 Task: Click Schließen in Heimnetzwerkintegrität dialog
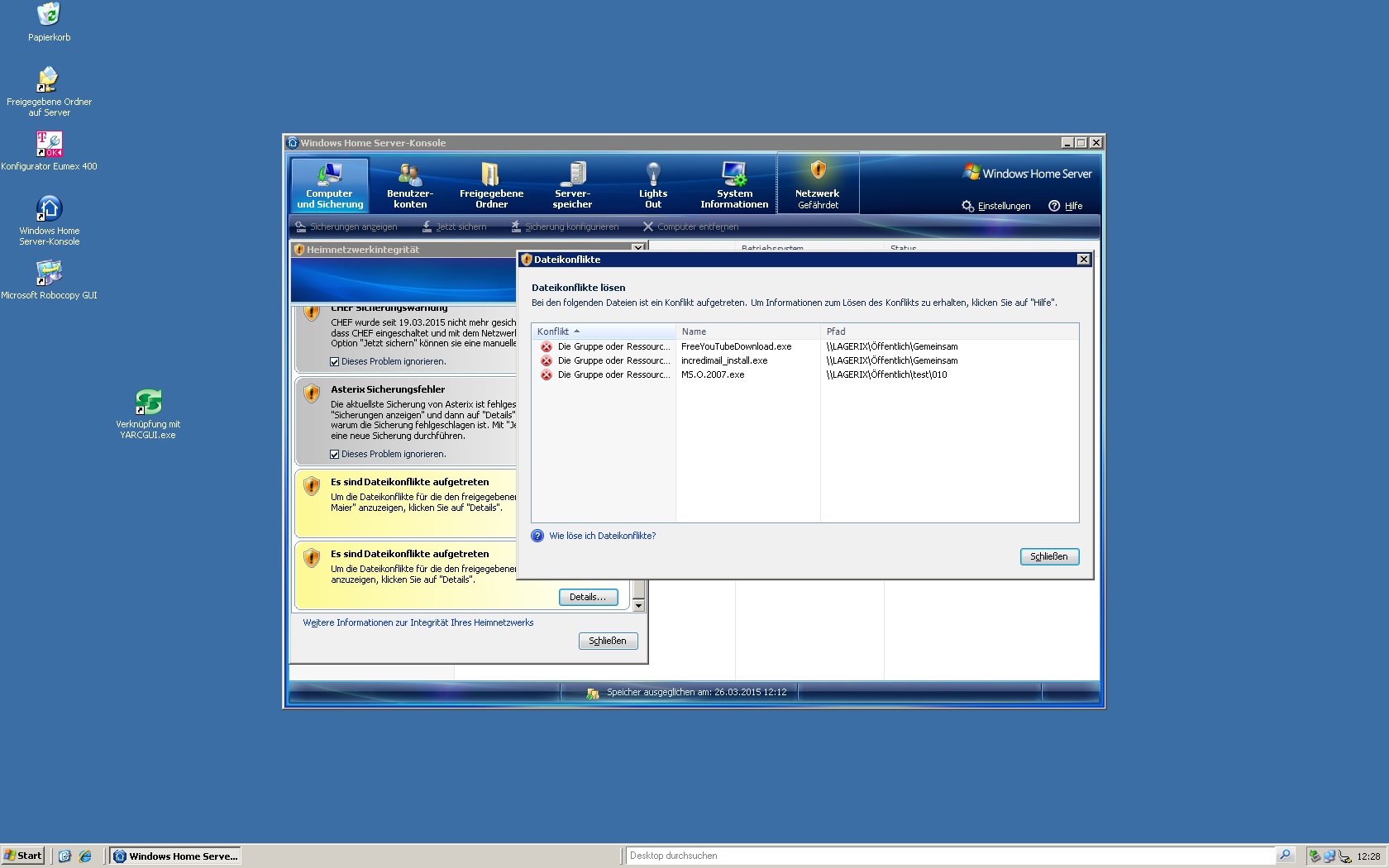608,641
